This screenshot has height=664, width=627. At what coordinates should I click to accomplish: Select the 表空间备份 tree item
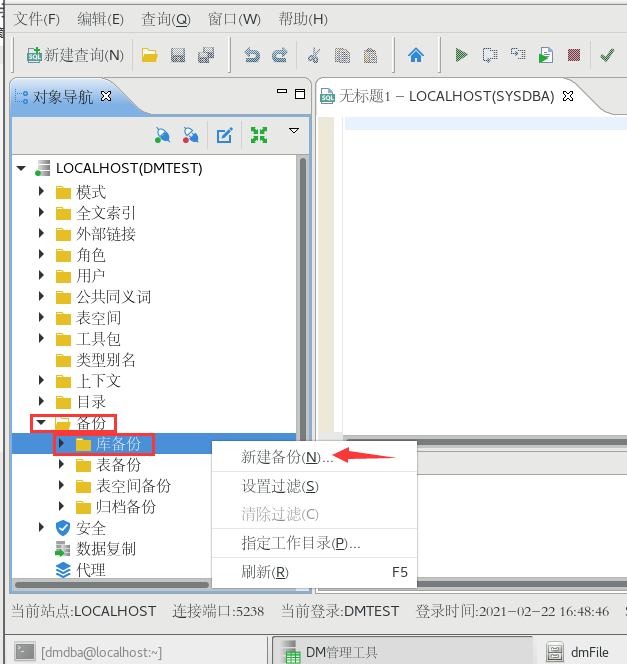pyautogui.click(x=133, y=485)
